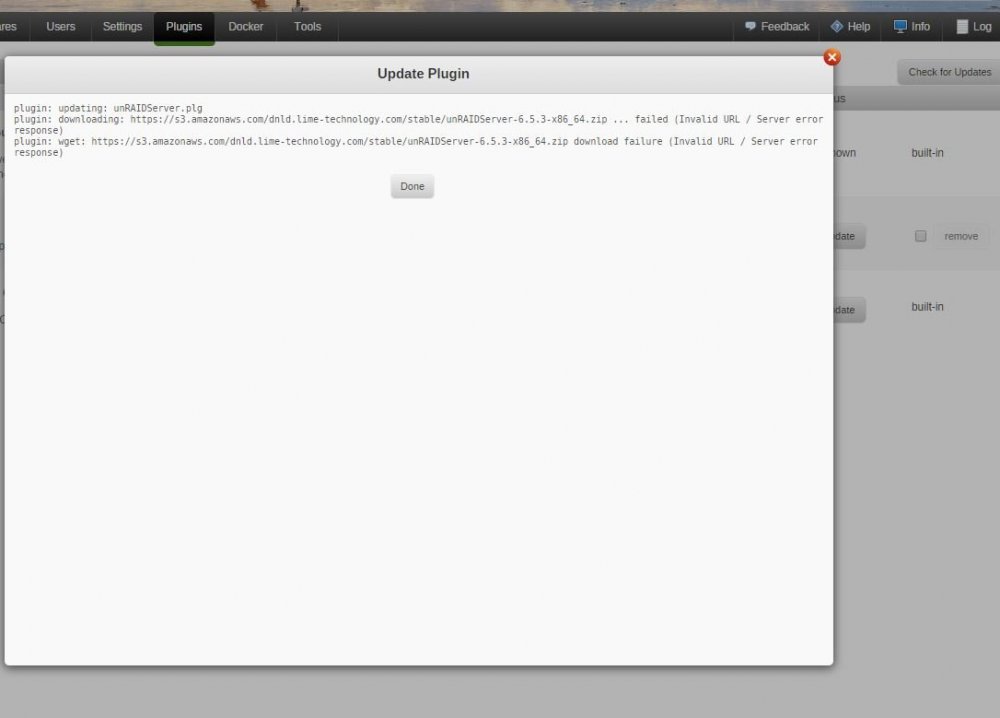Open the Help link

[858, 27]
